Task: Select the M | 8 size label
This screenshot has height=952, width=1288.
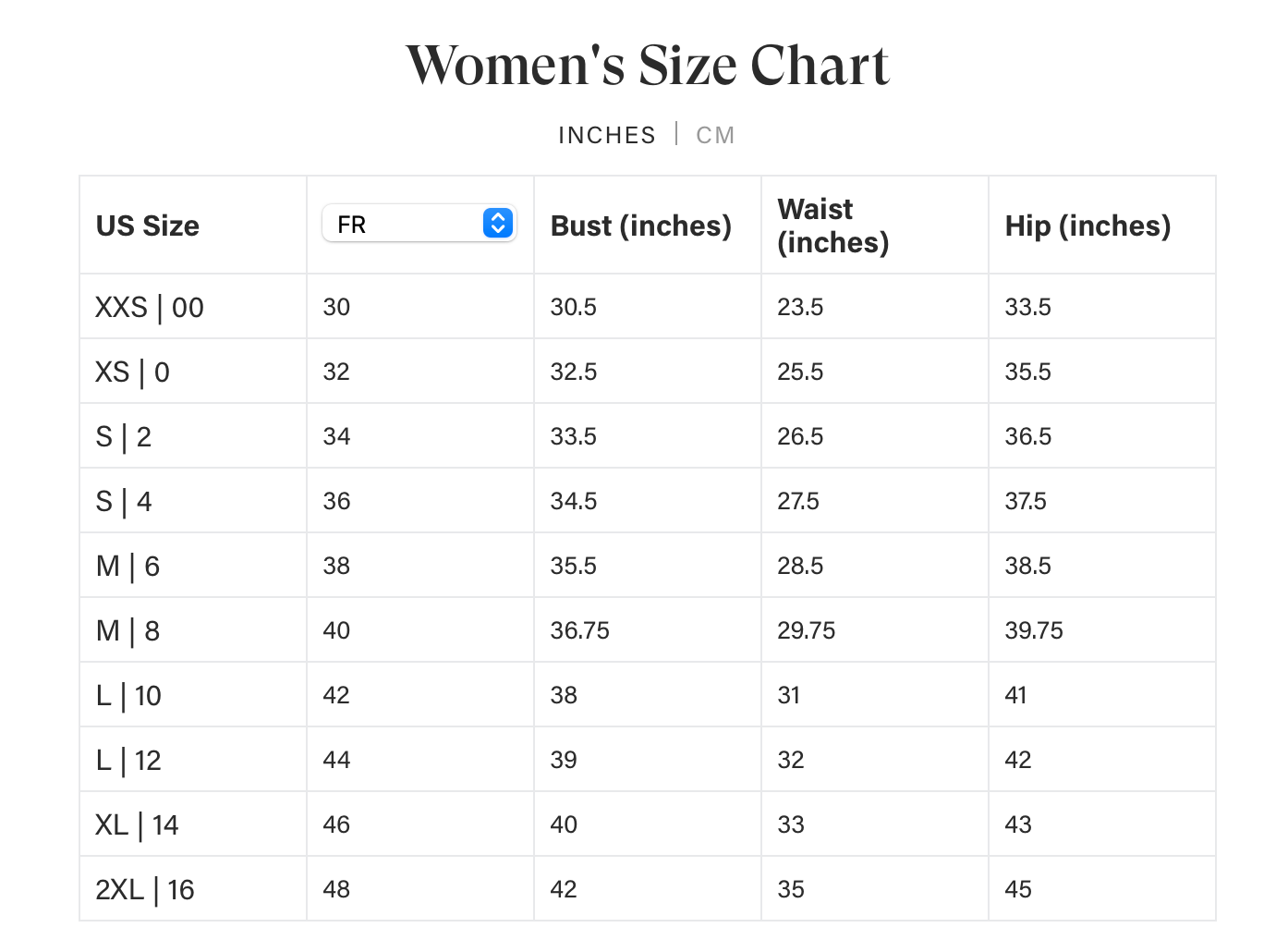Action: click(x=128, y=630)
